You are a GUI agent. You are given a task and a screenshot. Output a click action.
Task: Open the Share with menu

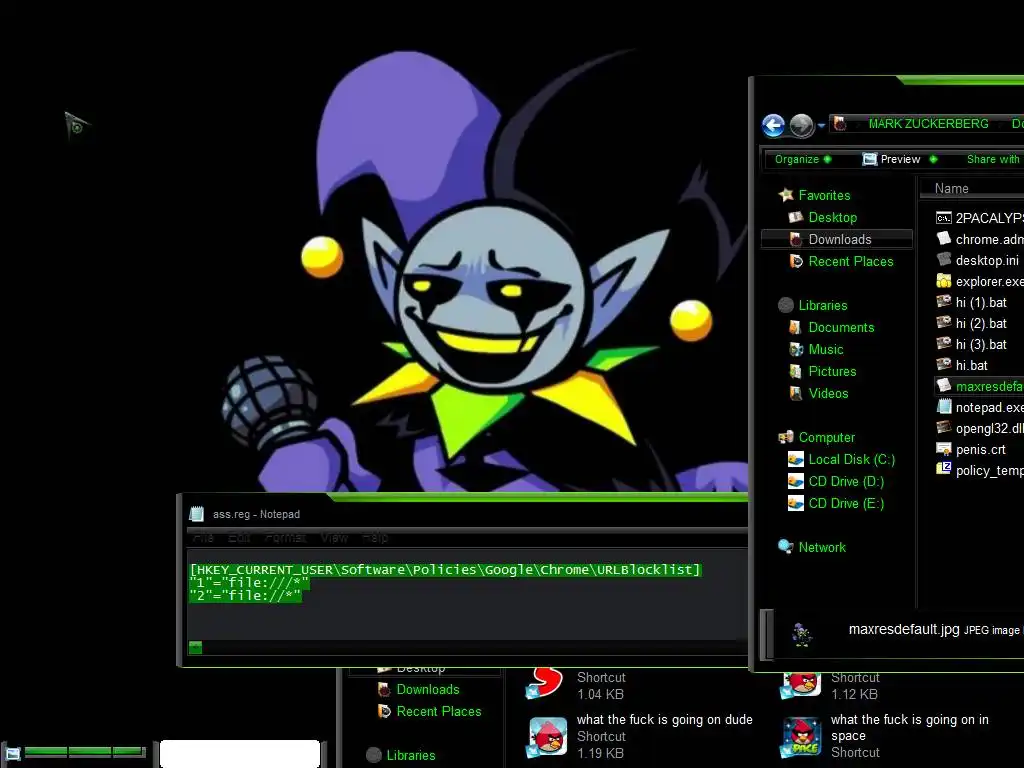click(x=993, y=159)
